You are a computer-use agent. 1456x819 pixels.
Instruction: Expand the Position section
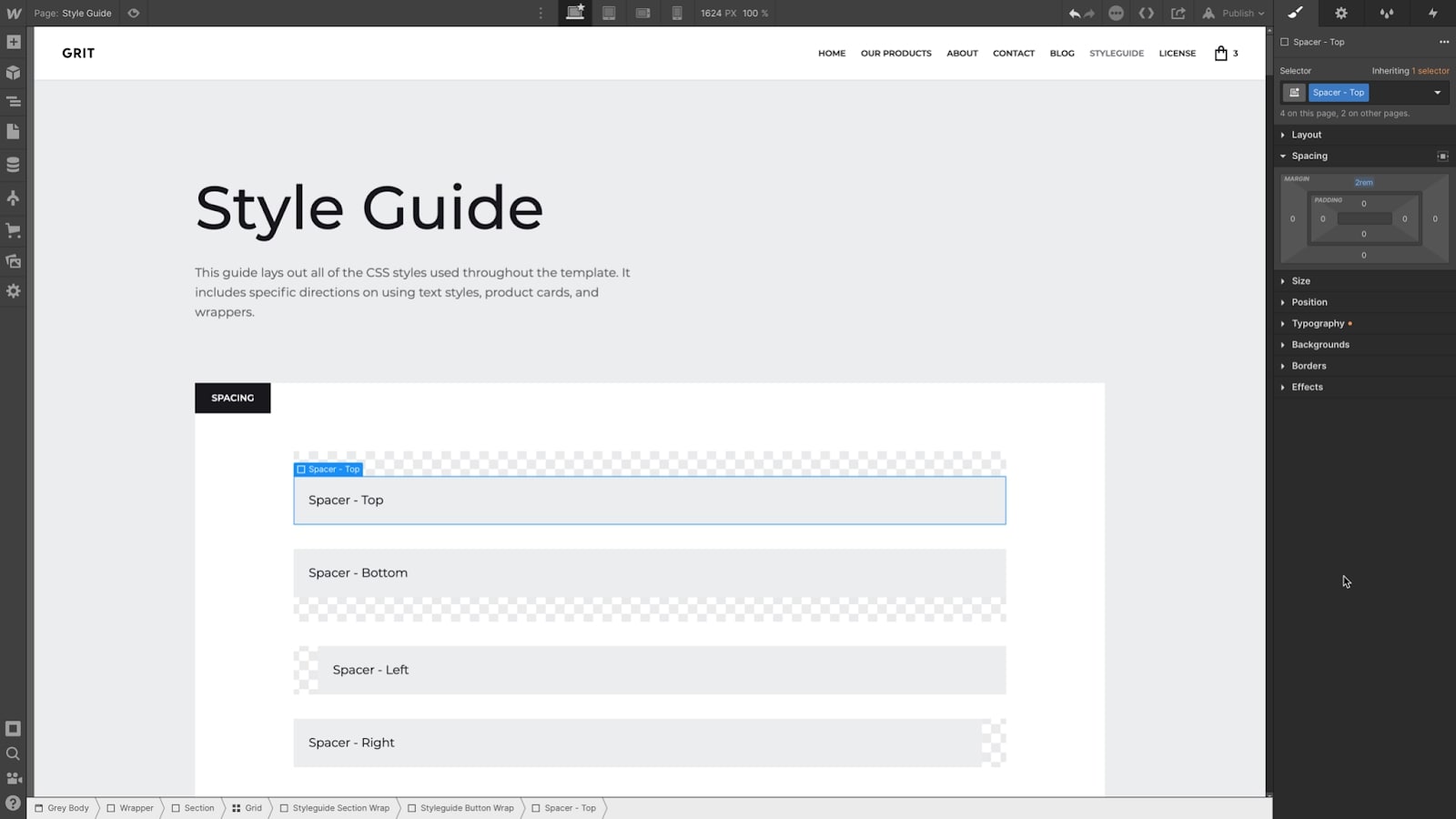click(x=1364, y=302)
